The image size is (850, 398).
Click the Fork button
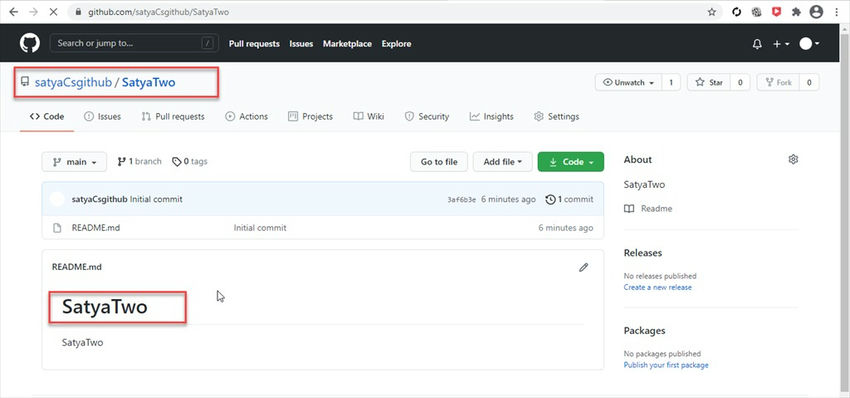[778, 82]
